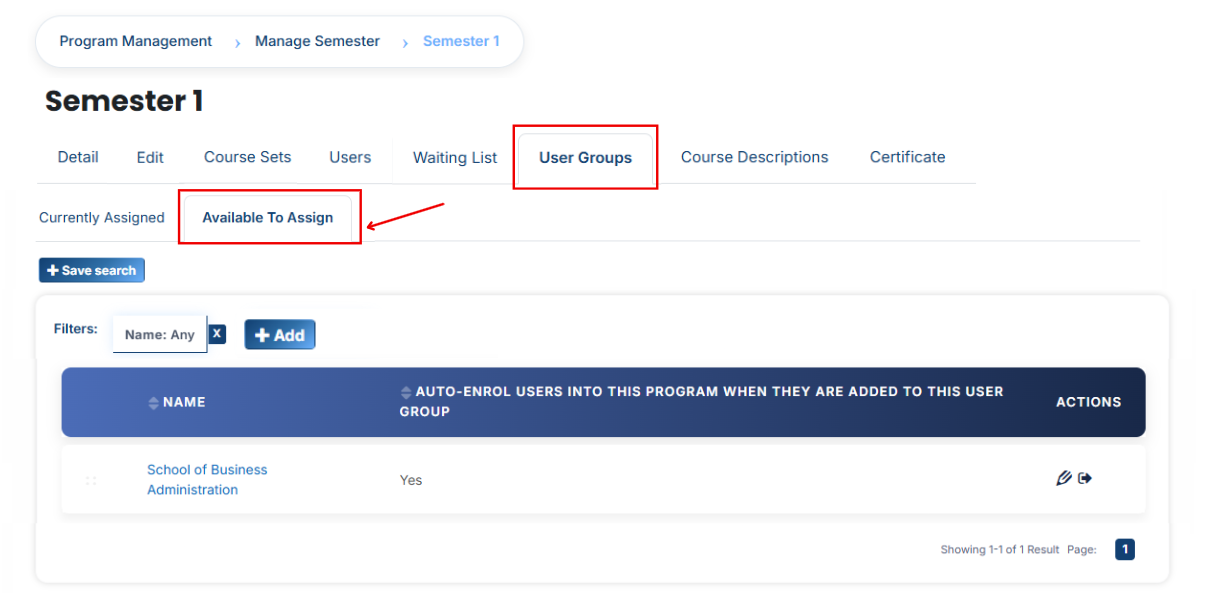Open the Course Descriptions tab
1209x609 pixels.
click(x=755, y=157)
